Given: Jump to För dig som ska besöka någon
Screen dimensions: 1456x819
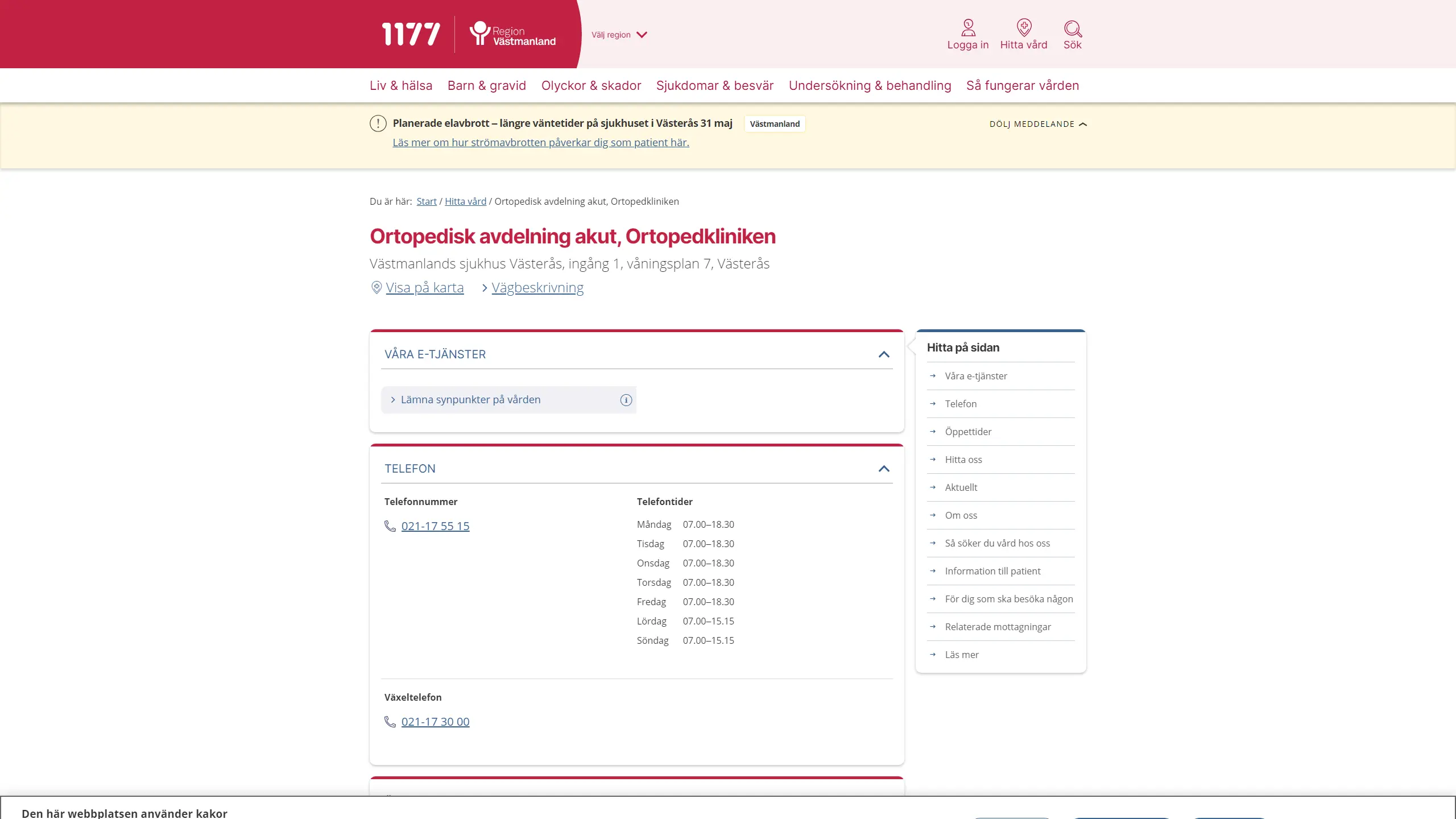Looking at the screenshot, I should pos(1009,599).
